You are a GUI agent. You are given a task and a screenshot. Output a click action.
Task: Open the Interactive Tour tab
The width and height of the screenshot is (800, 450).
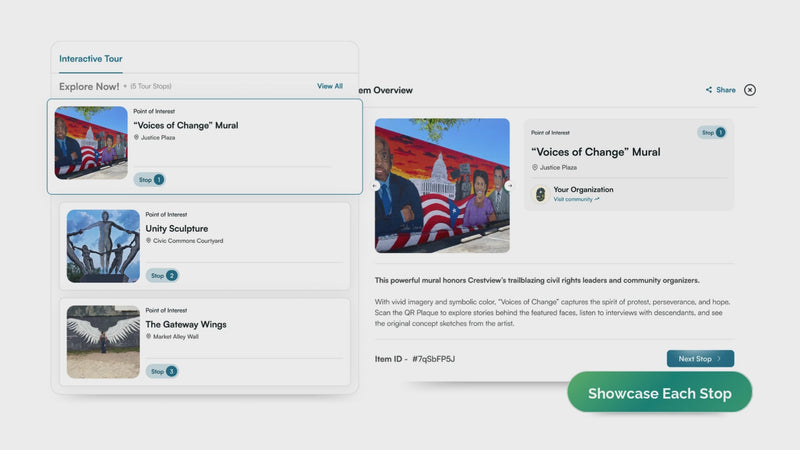coord(91,59)
